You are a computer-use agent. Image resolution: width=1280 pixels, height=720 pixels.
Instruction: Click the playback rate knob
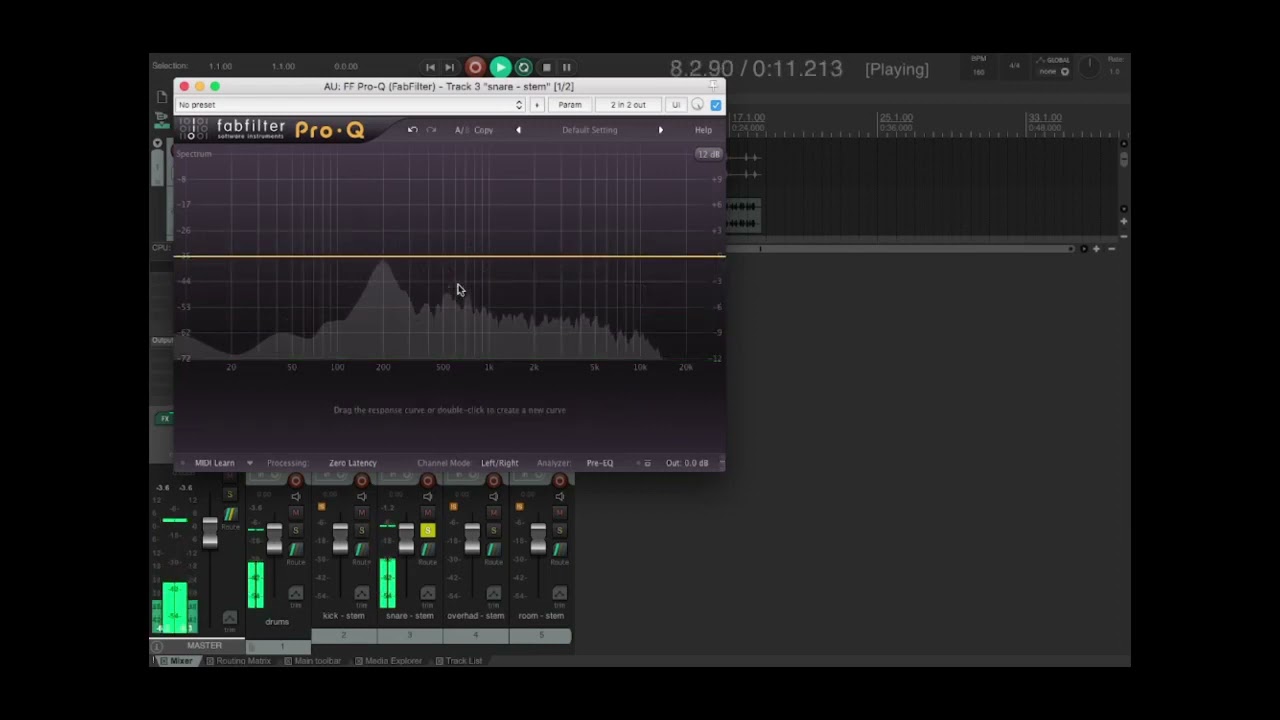pos(1090,67)
